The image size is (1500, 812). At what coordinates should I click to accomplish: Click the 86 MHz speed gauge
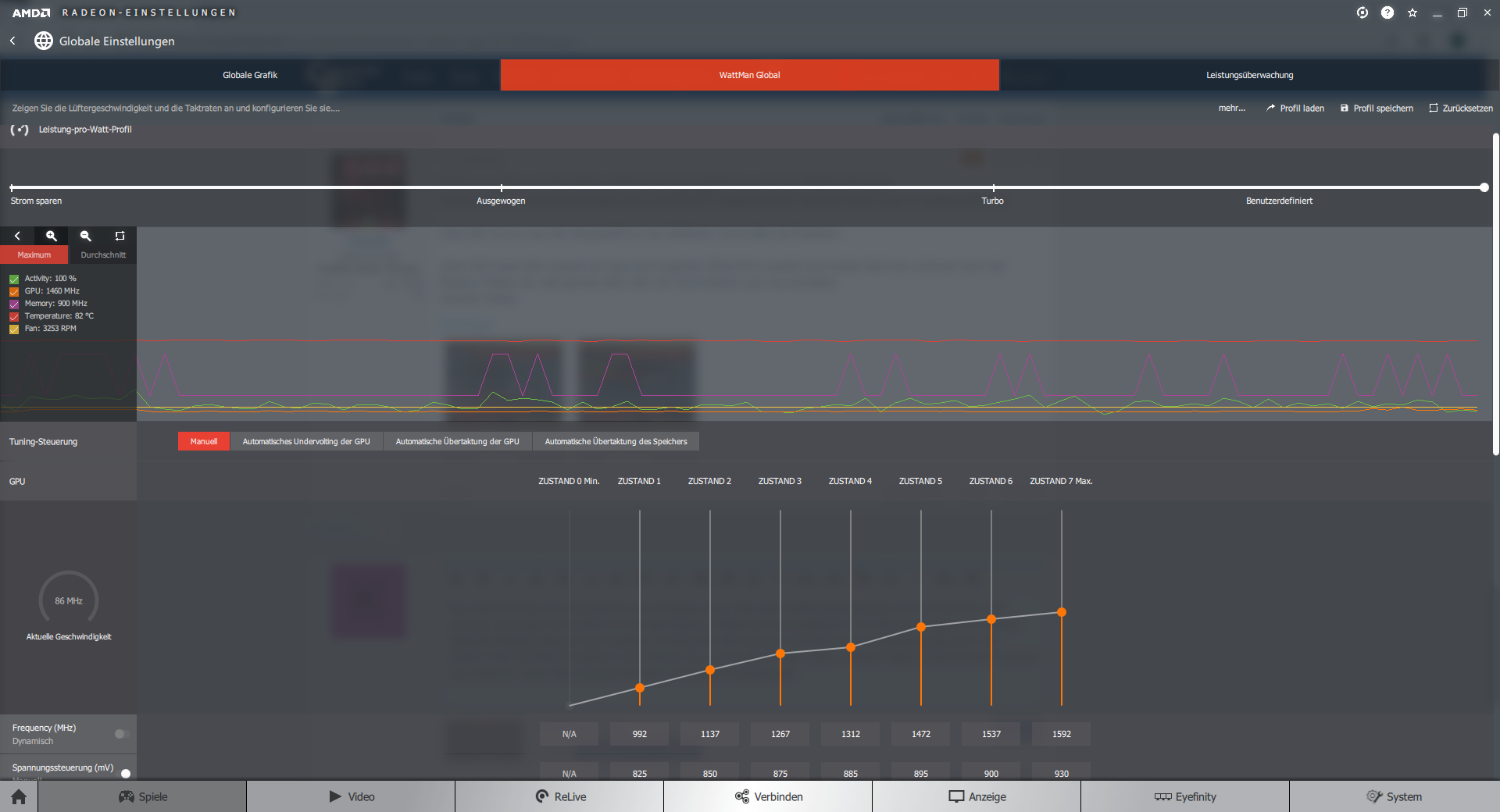69,600
